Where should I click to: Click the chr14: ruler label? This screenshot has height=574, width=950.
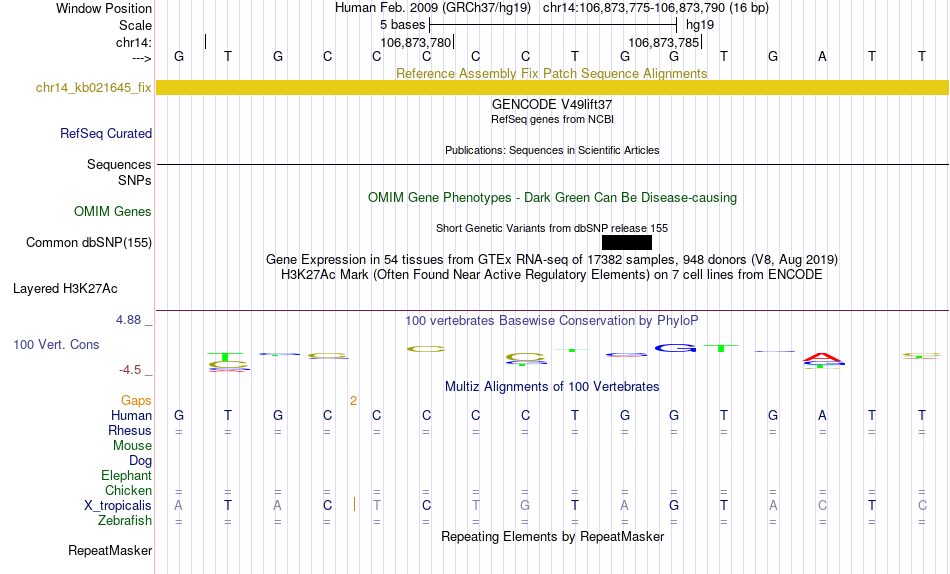pyautogui.click(x=134, y=42)
